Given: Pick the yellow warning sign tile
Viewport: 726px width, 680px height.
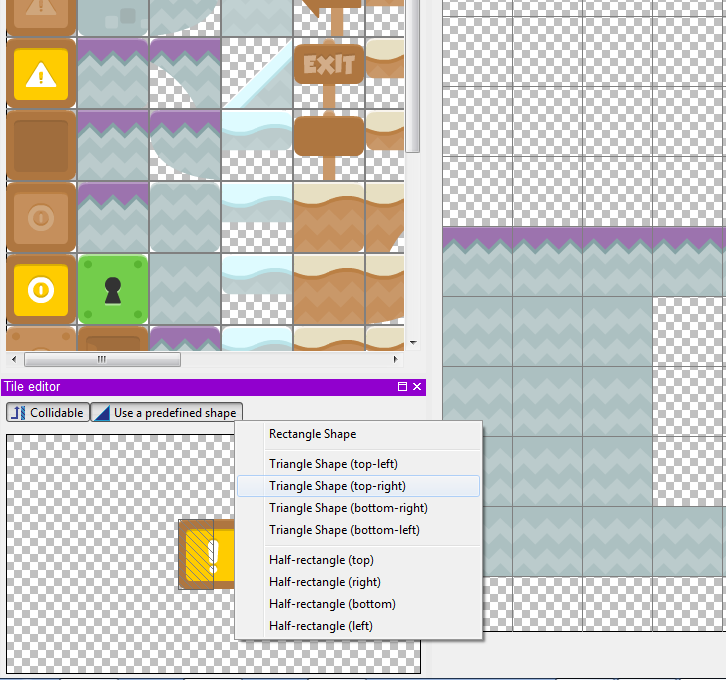Looking at the screenshot, I should [41, 74].
